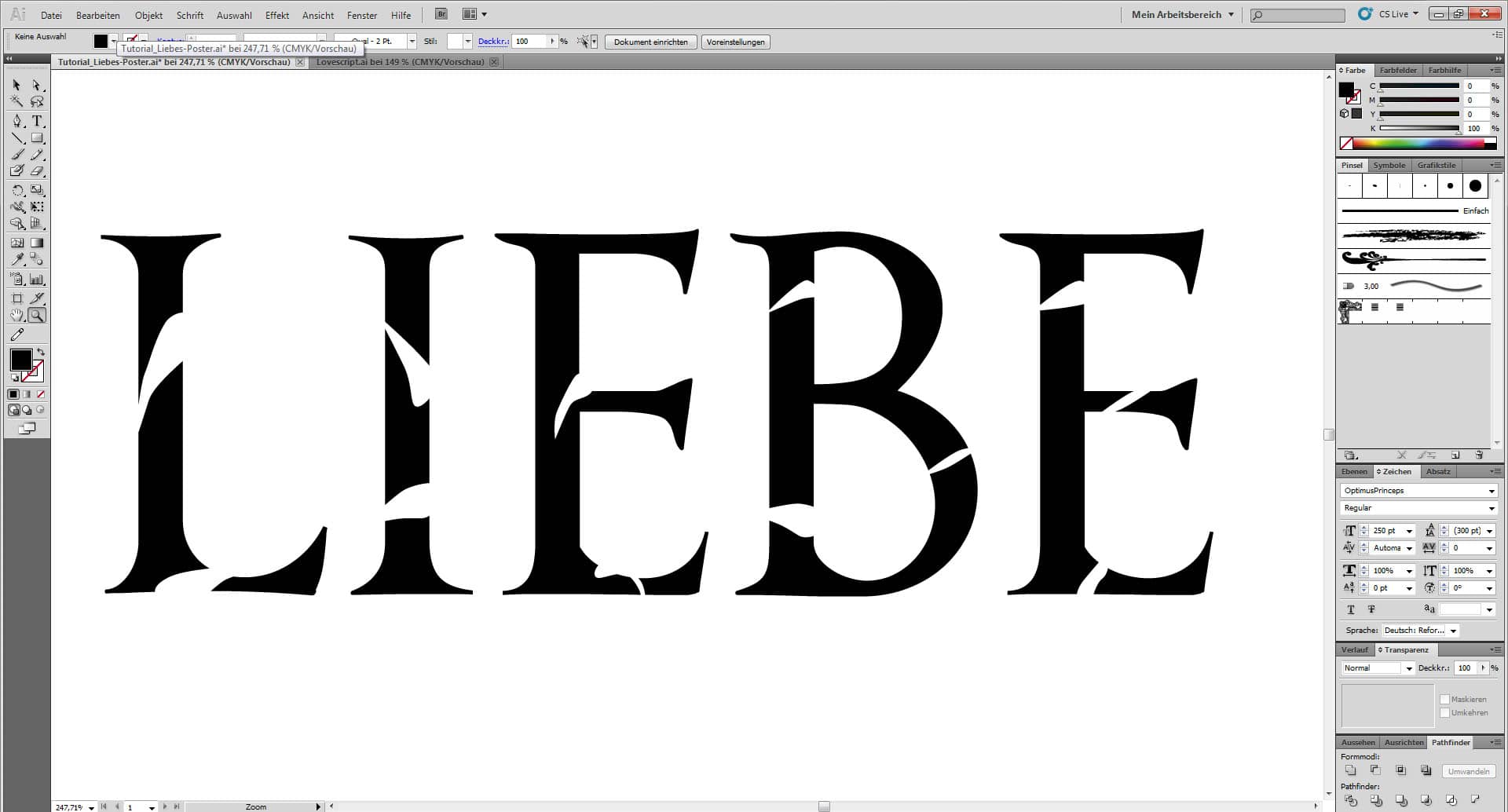Open the Effekt menu
The height and width of the screenshot is (812, 1508).
[x=277, y=15]
